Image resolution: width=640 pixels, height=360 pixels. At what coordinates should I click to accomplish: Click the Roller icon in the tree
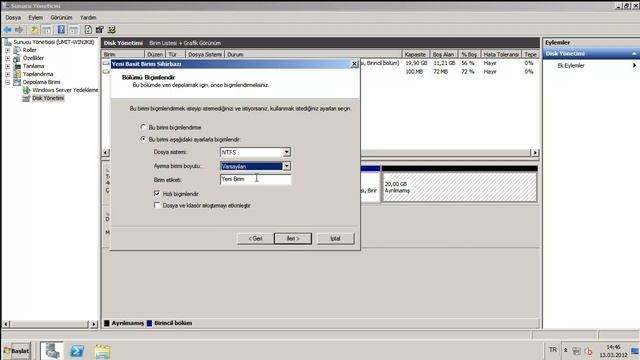(17, 50)
